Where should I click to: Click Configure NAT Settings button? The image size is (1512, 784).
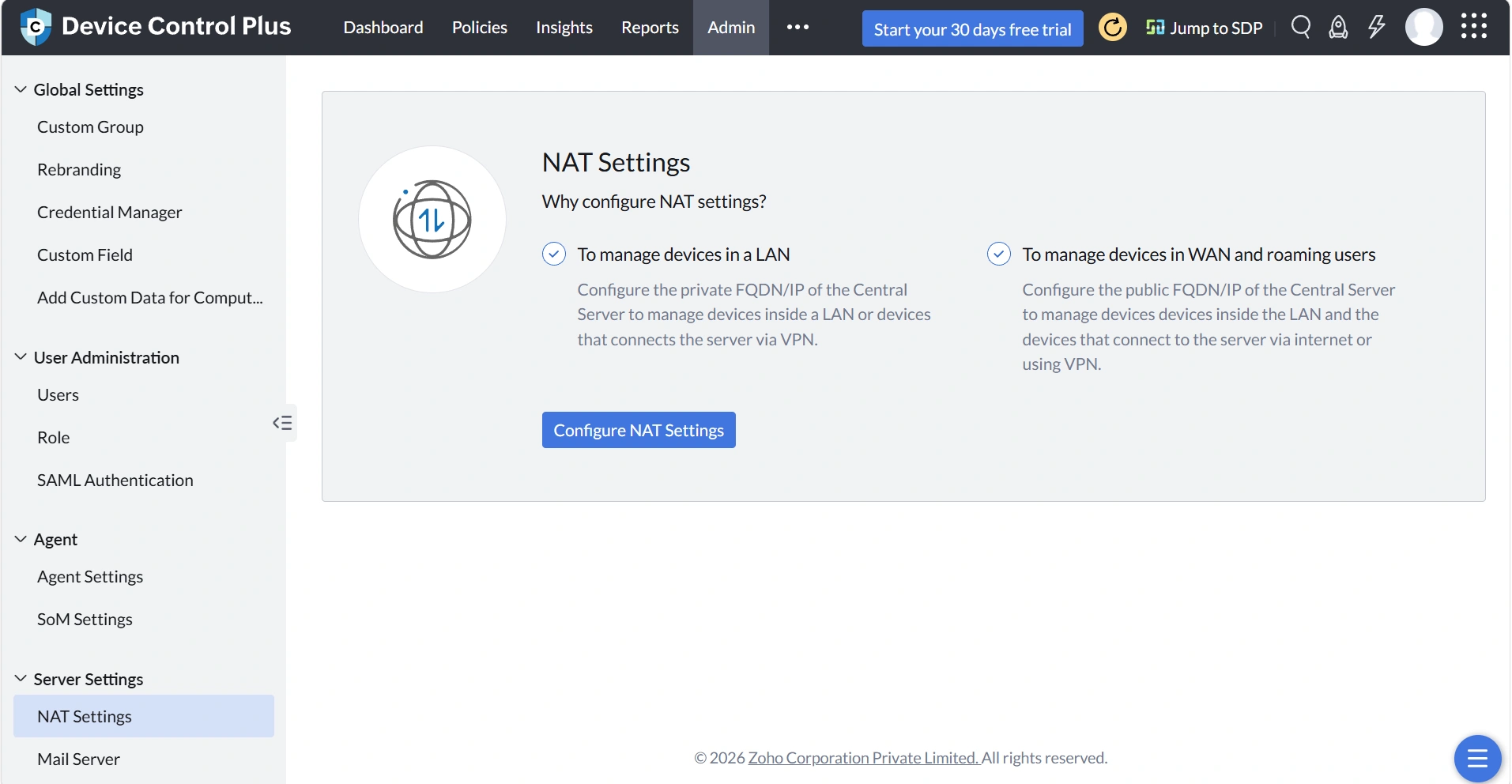pyautogui.click(x=639, y=430)
